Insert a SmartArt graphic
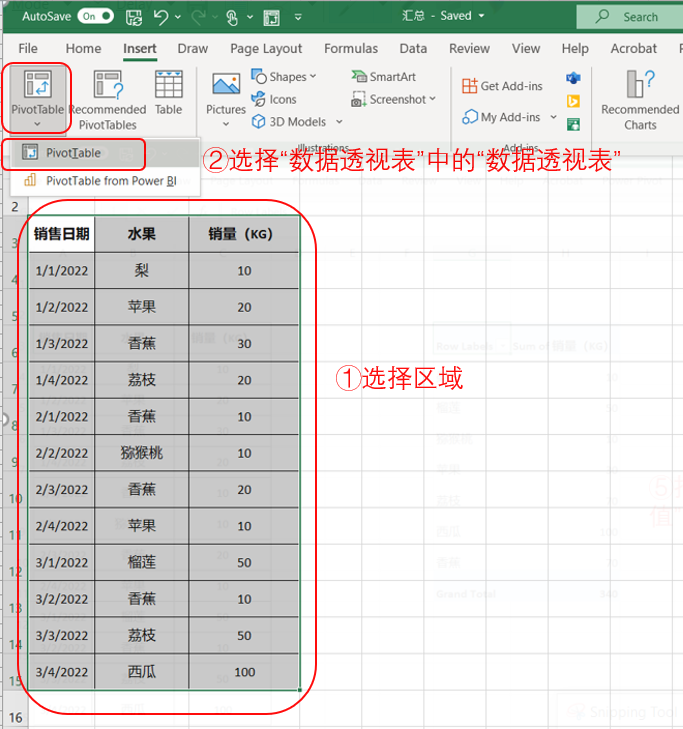This screenshot has width=683, height=729. point(384,77)
